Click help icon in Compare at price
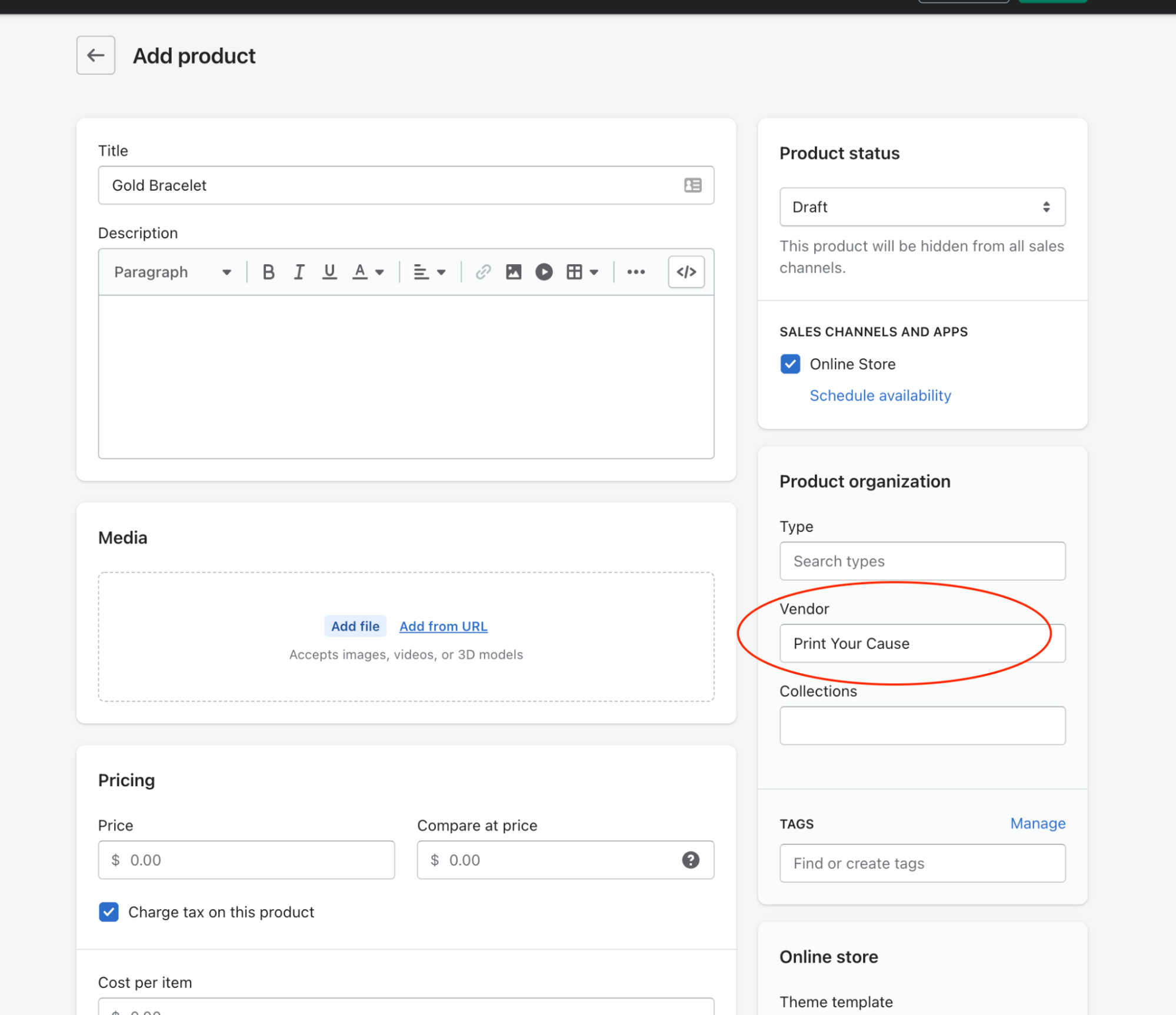This screenshot has width=1176, height=1015. (690, 860)
